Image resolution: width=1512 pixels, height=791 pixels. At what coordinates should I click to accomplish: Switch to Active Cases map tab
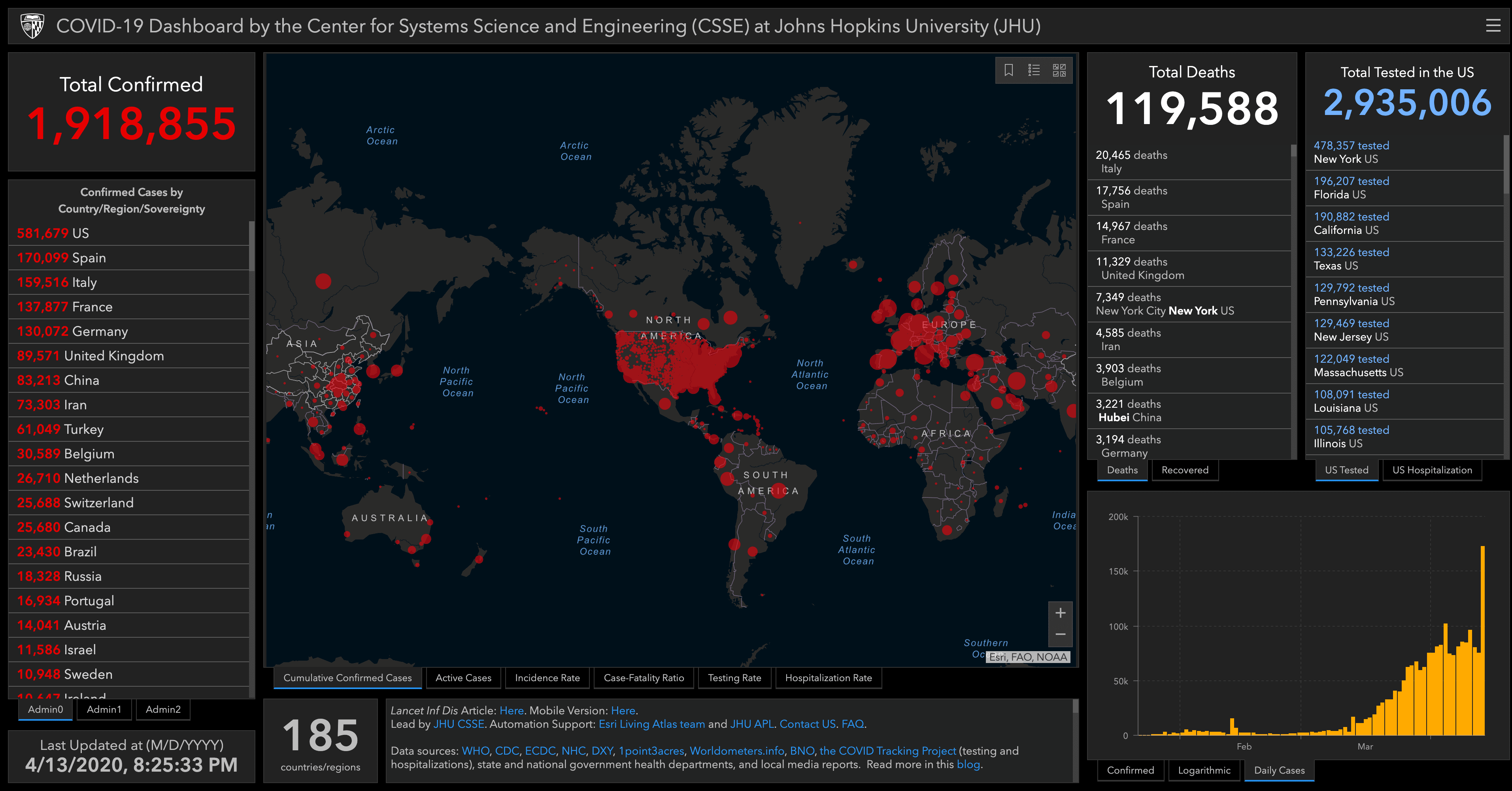click(x=463, y=678)
